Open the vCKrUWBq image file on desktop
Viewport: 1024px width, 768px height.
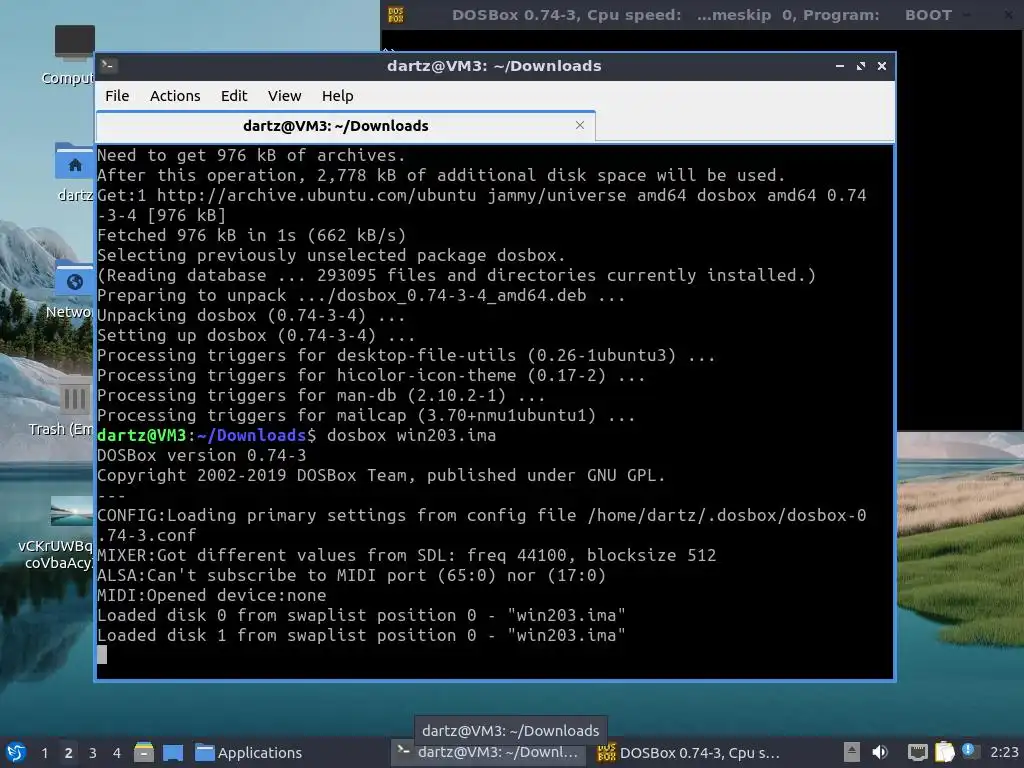[57, 533]
